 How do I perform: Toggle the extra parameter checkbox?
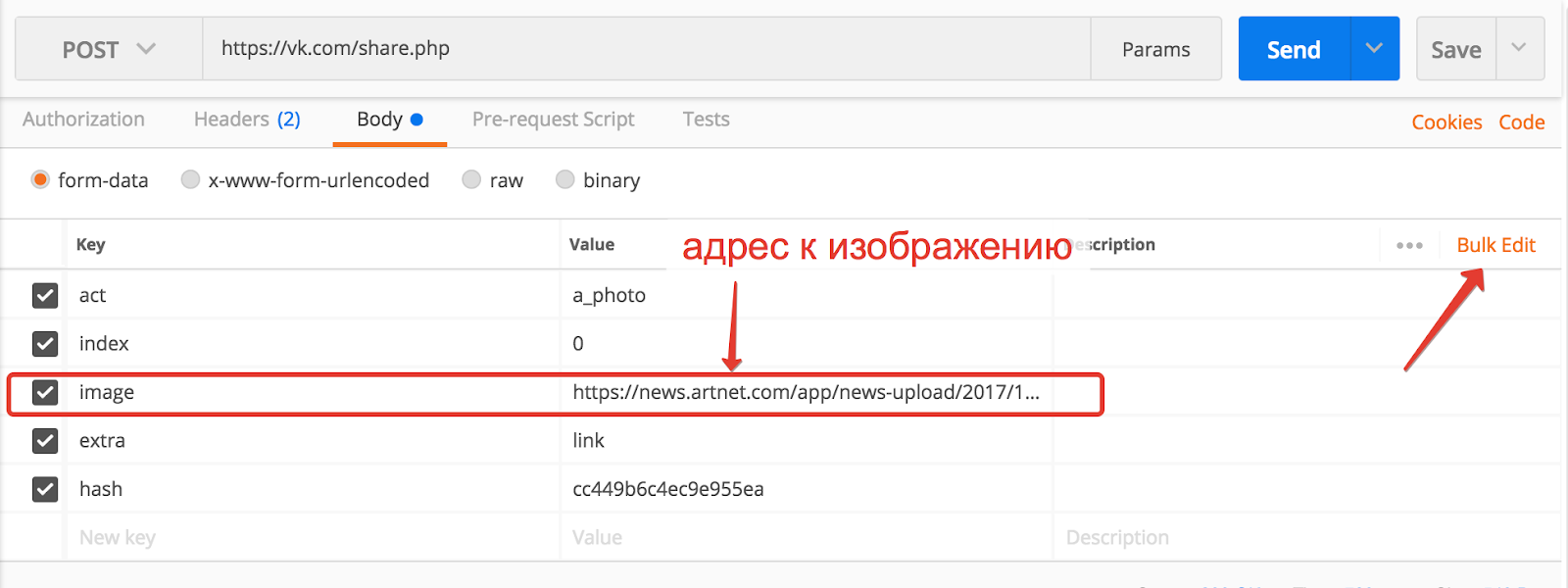pyautogui.click(x=45, y=440)
